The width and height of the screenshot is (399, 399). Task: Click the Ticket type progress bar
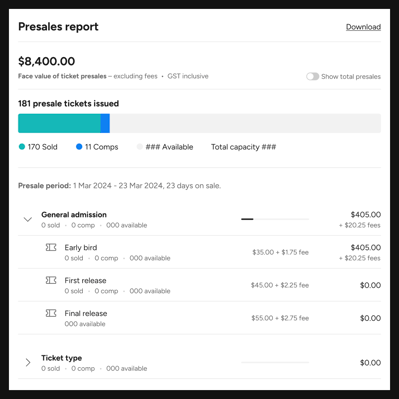point(275,362)
